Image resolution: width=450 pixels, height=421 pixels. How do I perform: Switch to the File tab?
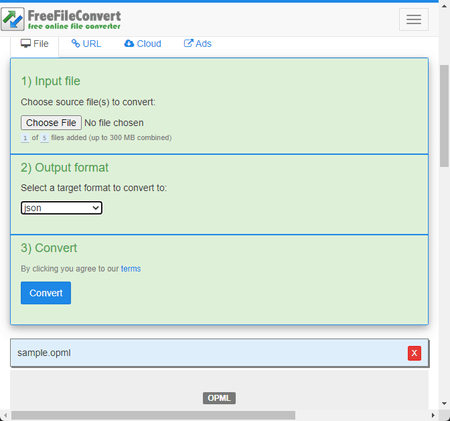pyautogui.click(x=35, y=44)
